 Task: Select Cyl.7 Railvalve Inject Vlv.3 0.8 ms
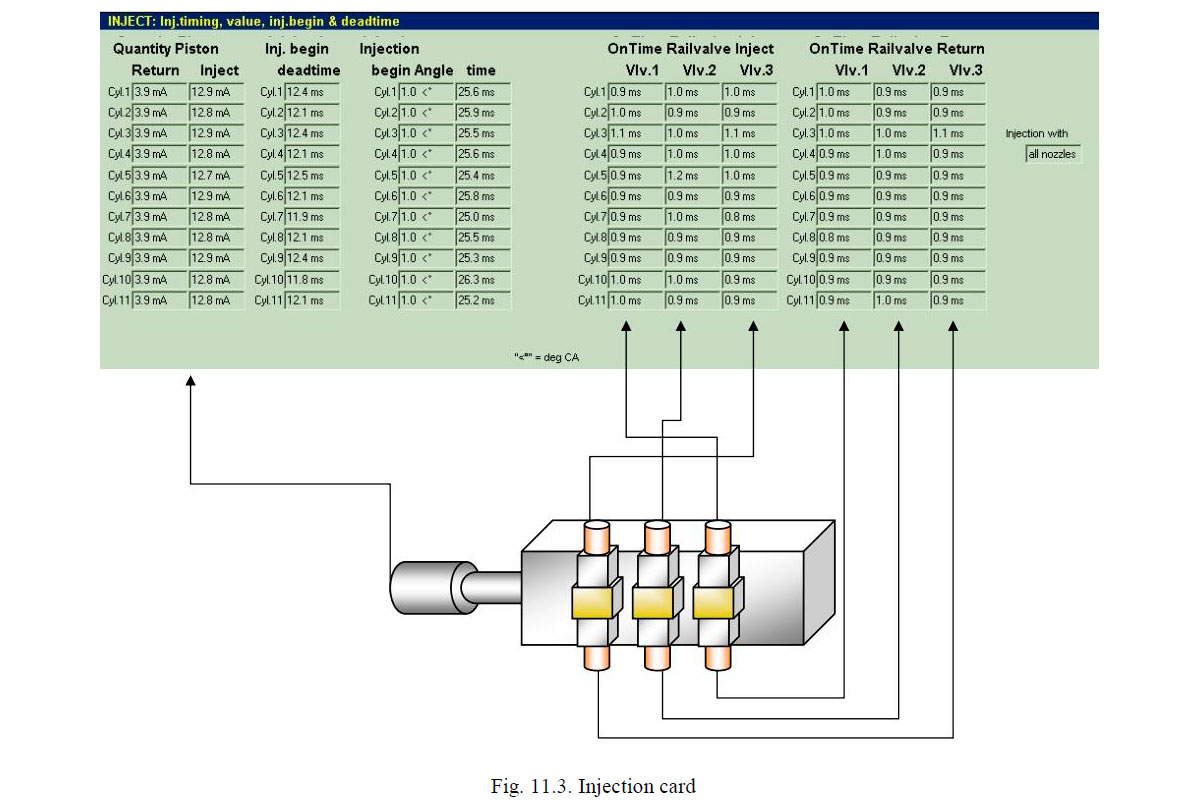pos(749,217)
